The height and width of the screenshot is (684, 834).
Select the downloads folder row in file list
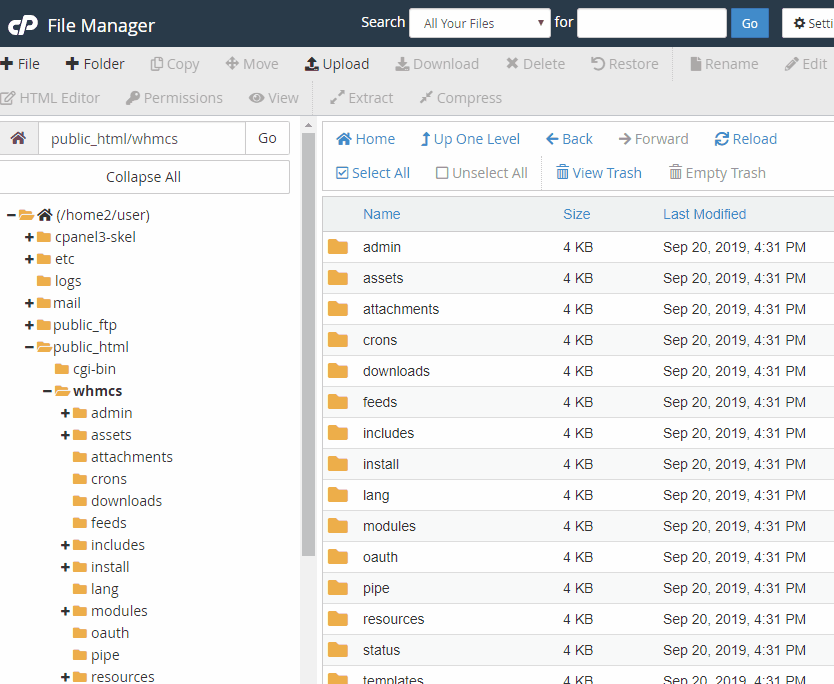pyautogui.click(x=578, y=371)
